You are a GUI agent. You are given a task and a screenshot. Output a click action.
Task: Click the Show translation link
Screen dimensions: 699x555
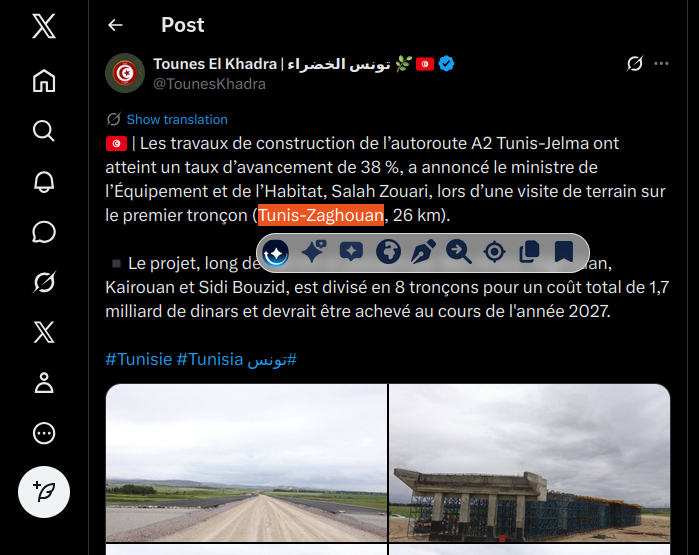(x=177, y=119)
